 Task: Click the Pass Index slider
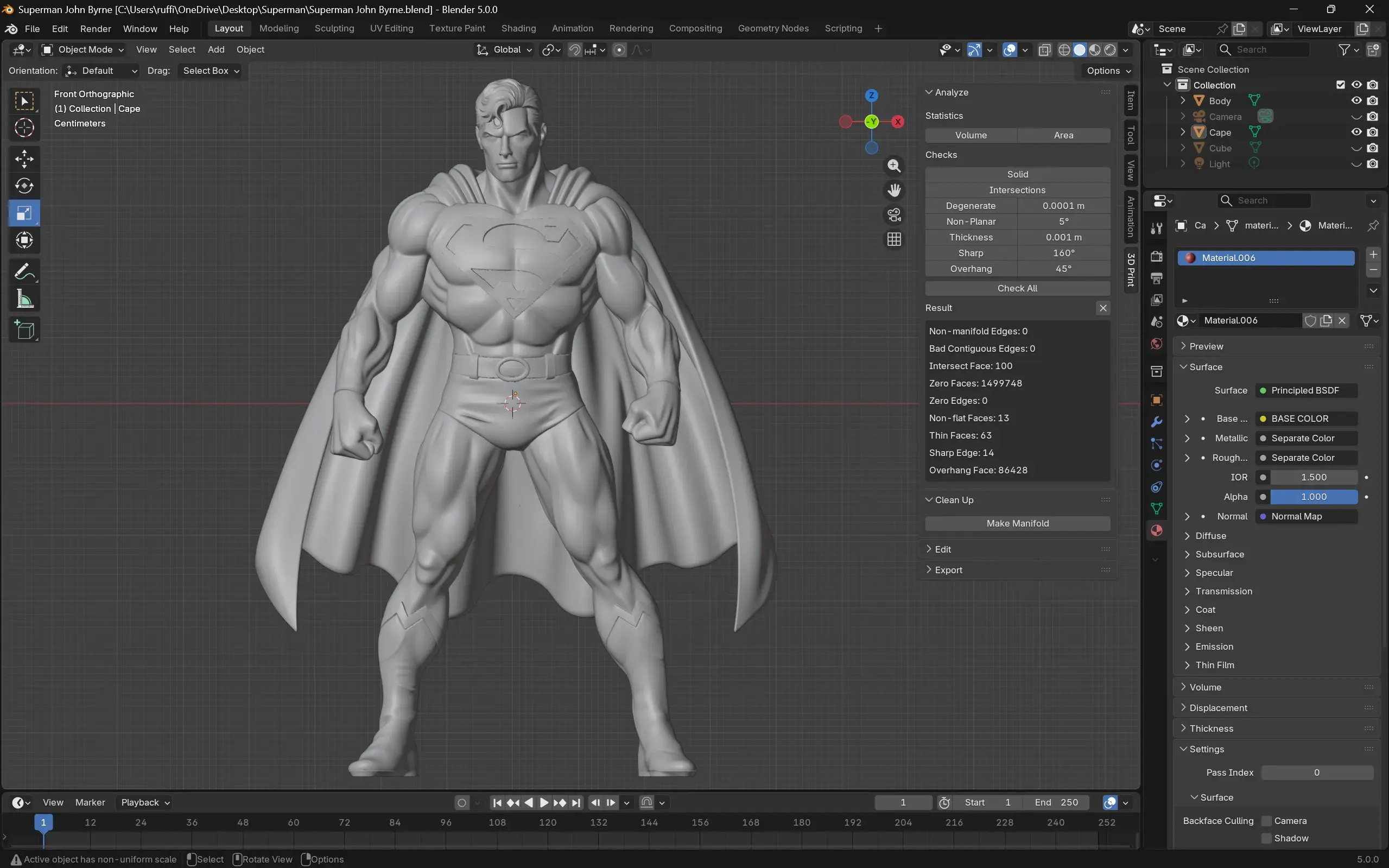1317,772
